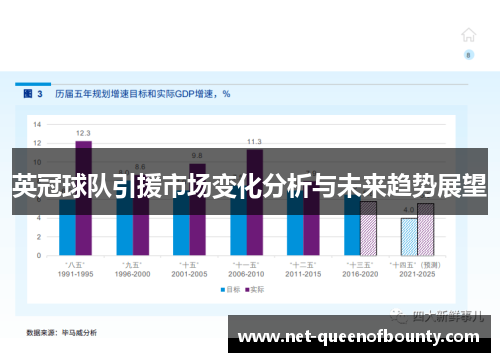Click the purple actual bar for 1991-1995
The height and width of the screenshot is (362, 500).
click(x=84, y=198)
